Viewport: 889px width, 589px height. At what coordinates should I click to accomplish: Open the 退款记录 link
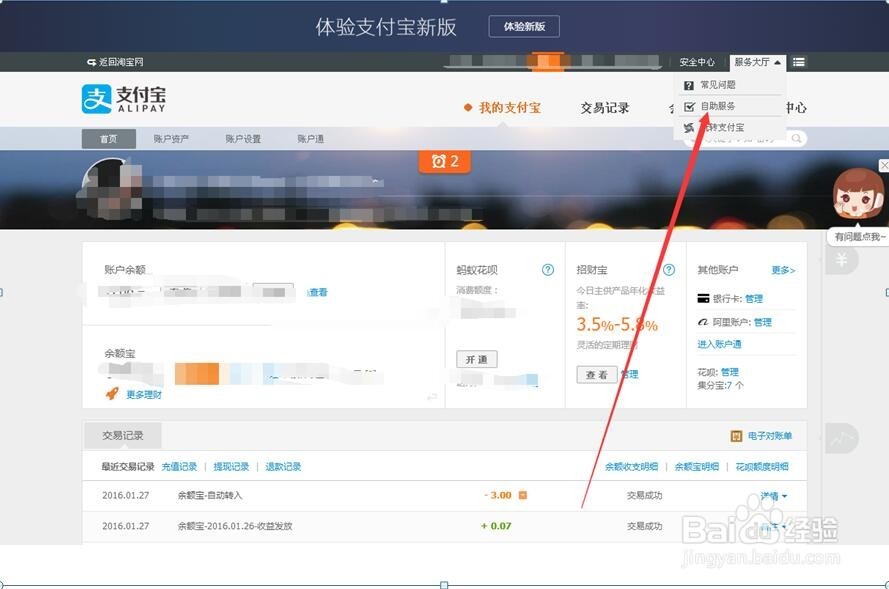click(x=283, y=467)
